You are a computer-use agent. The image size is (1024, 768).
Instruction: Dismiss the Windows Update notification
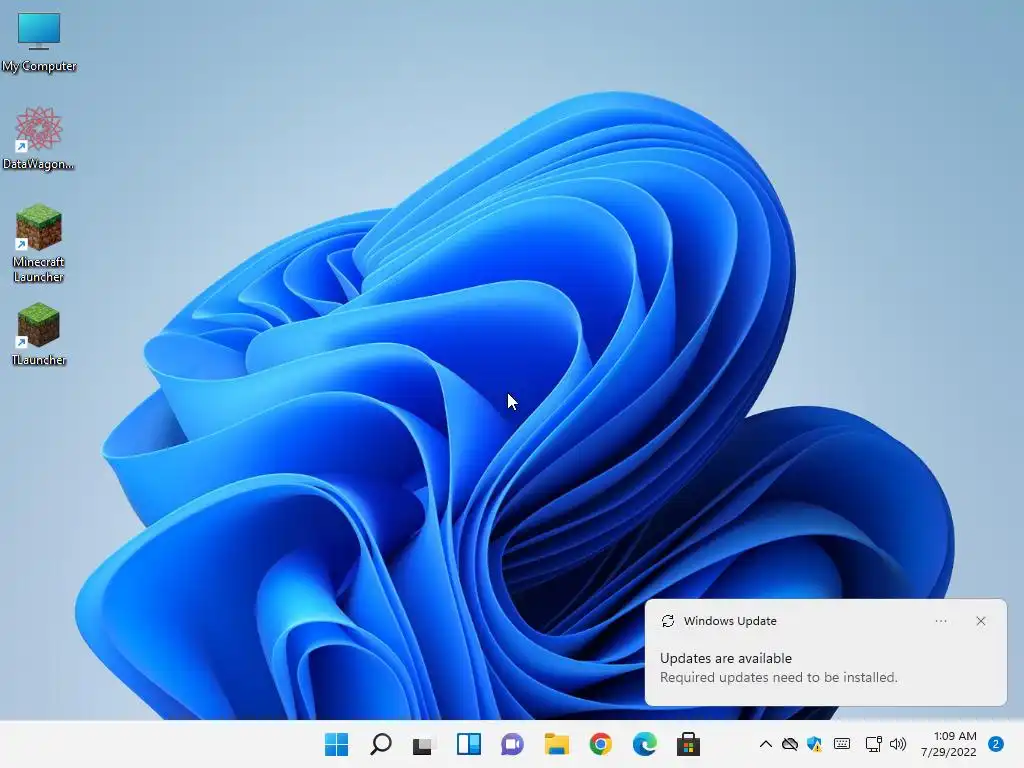[x=981, y=621]
